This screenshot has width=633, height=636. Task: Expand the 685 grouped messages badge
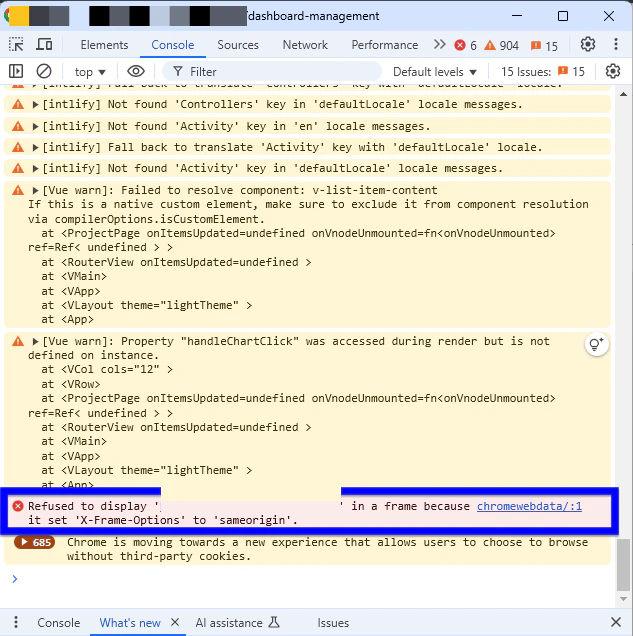[x=34, y=542]
